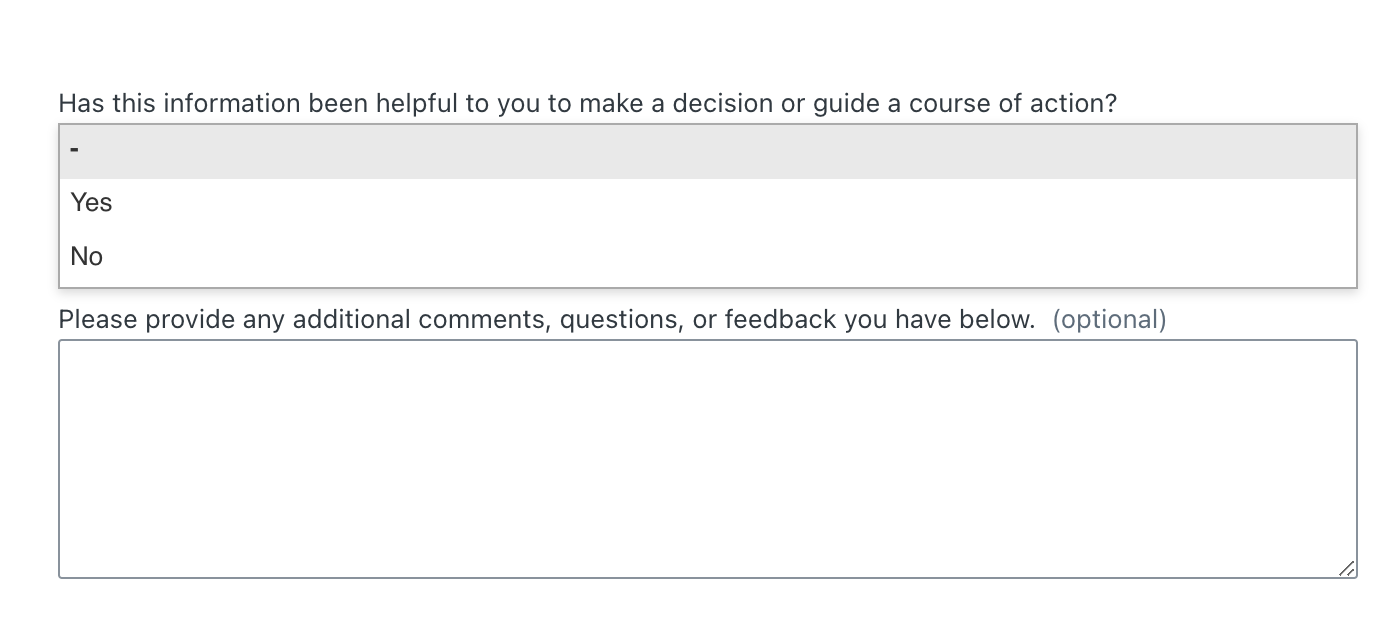Grab the diagonal resize grip of the textarea
The image size is (1394, 630).
tap(1347, 568)
